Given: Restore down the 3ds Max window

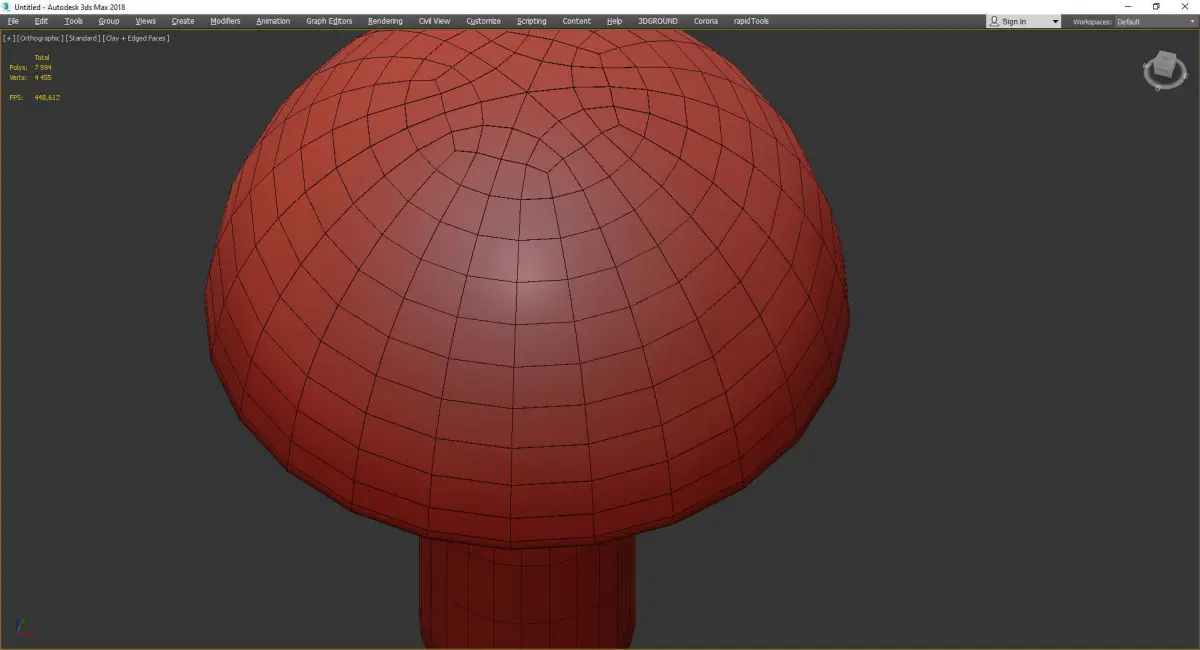Looking at the screenshot, I should [x=1156, y=7].
